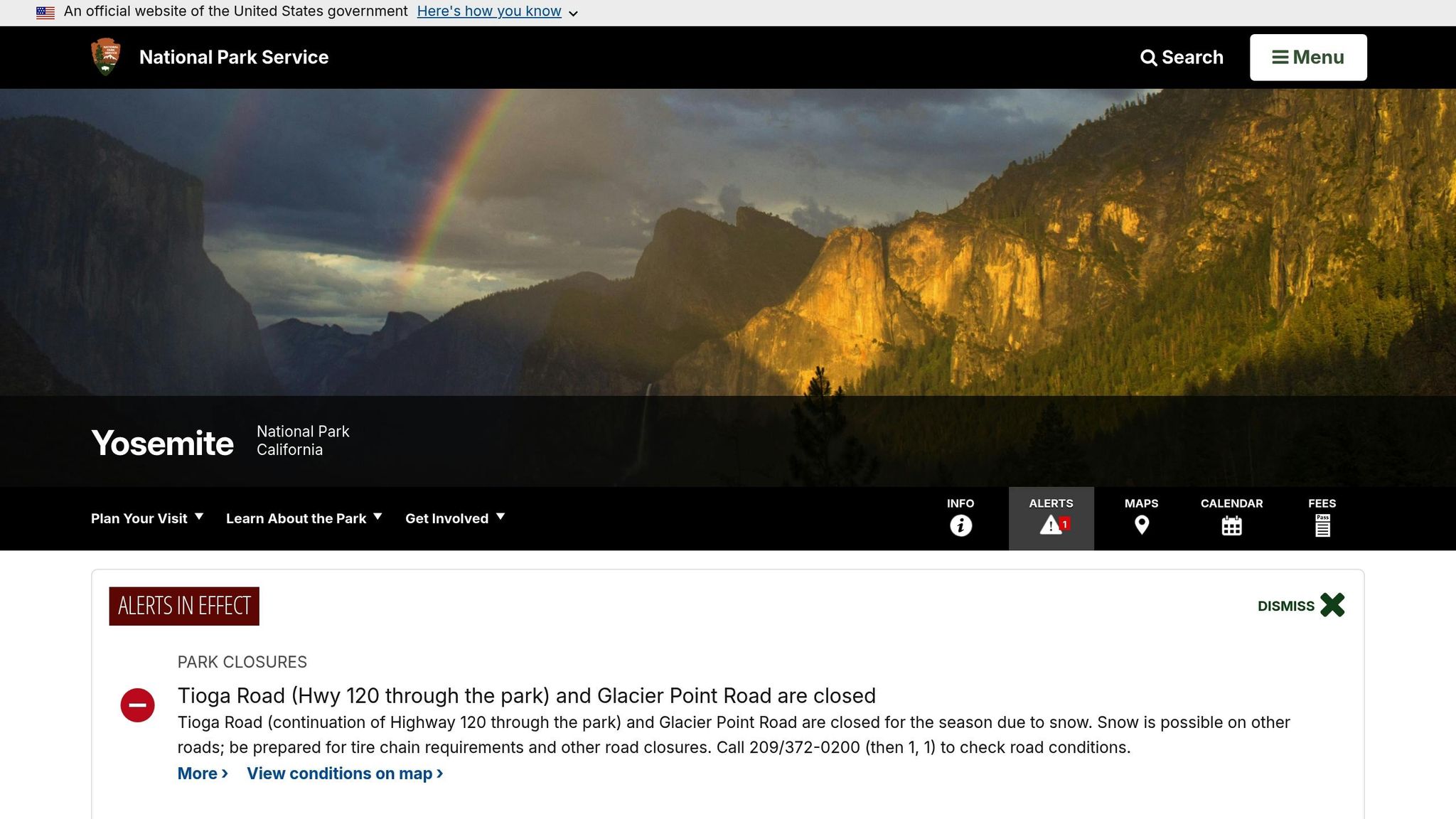This screenshot has width=1456, height=819.
Task: Open the Alerts warning triangle tab
Action: coord(1051,518)
